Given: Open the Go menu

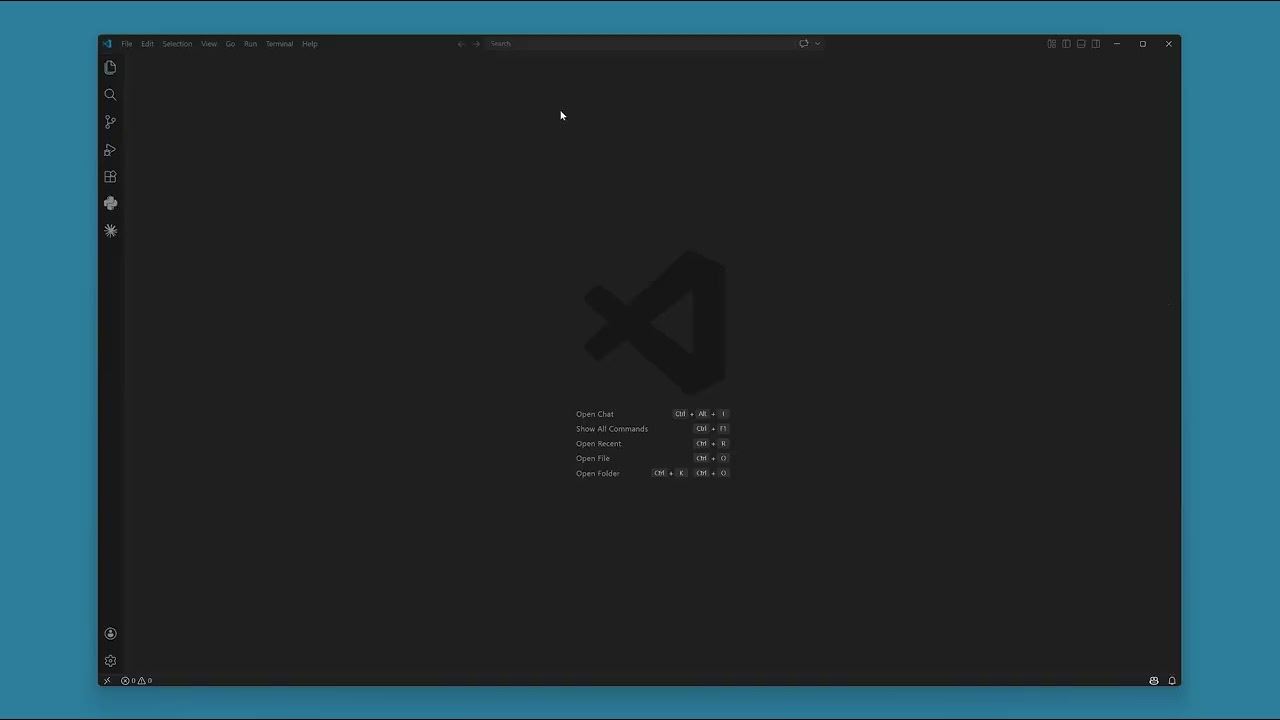Looking at the screenshot, I should (230, 44).
